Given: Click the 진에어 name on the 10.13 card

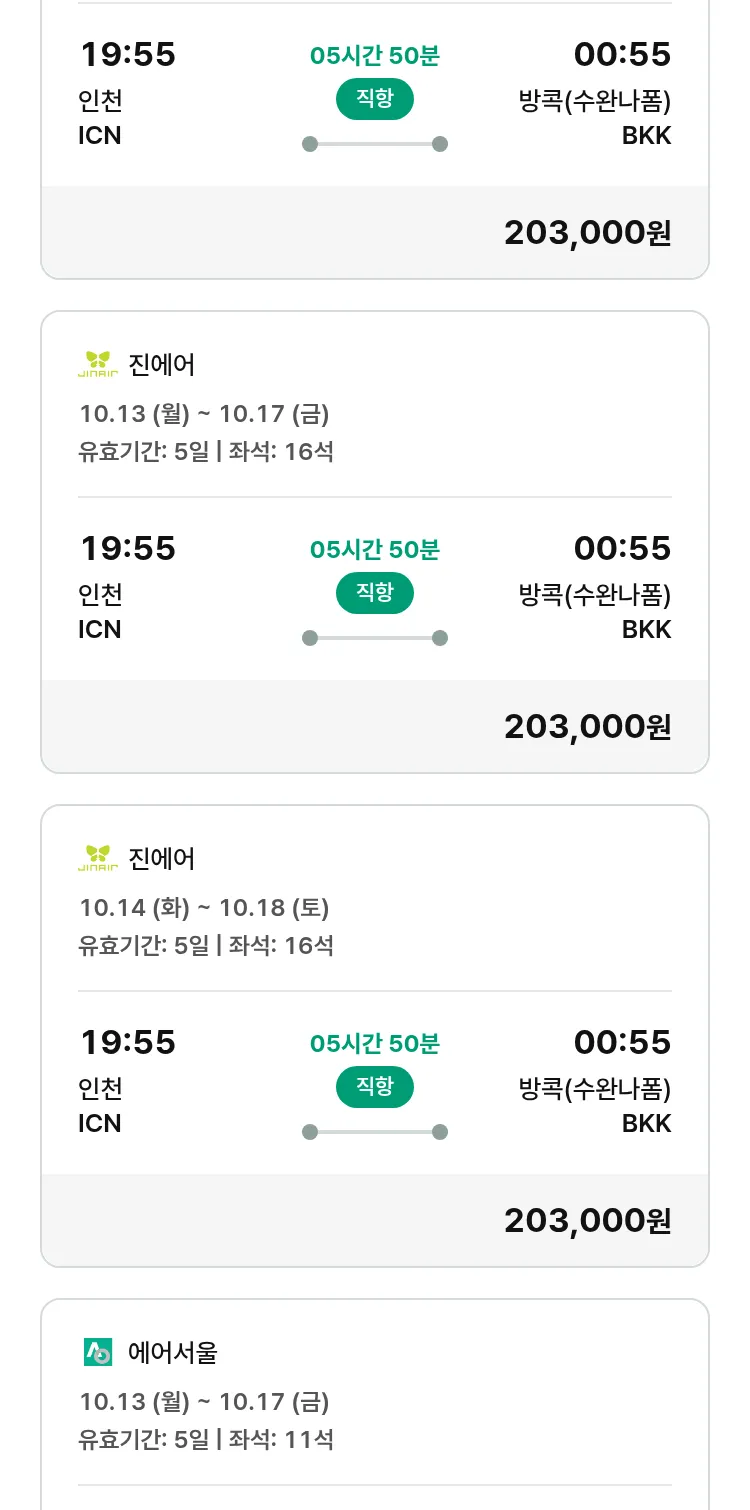Looking at the screenshot, I should point(162,365).
